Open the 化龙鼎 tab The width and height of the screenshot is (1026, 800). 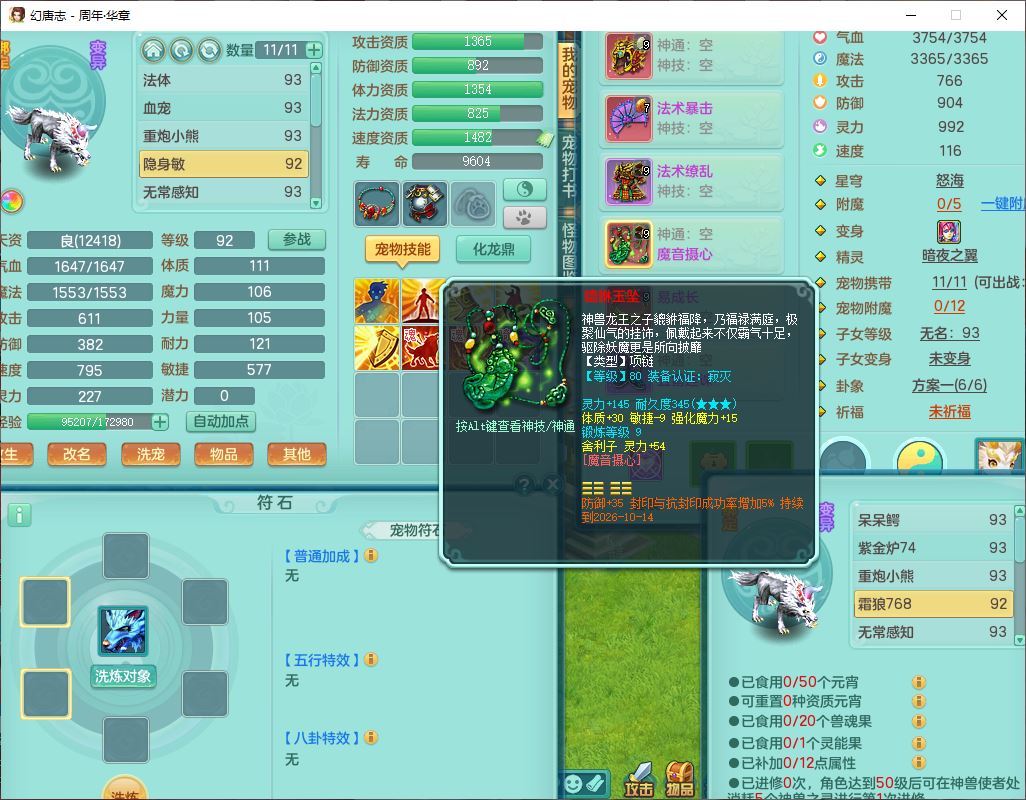[493, 249]
